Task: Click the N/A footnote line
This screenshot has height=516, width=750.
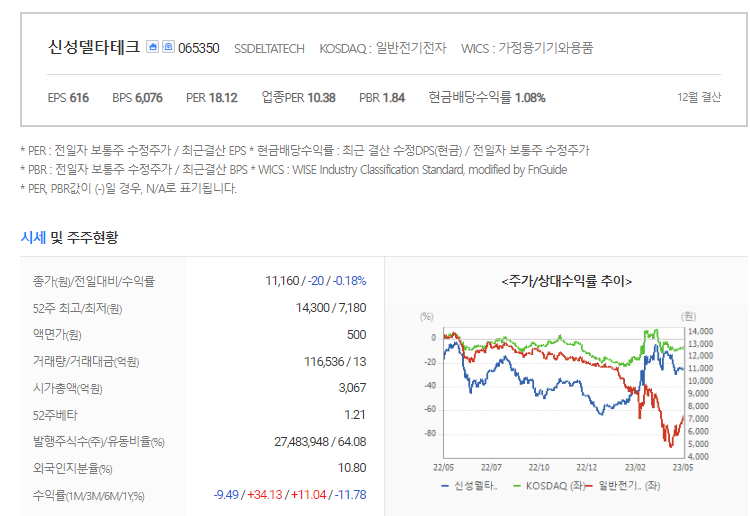Action: pos(129,188)
